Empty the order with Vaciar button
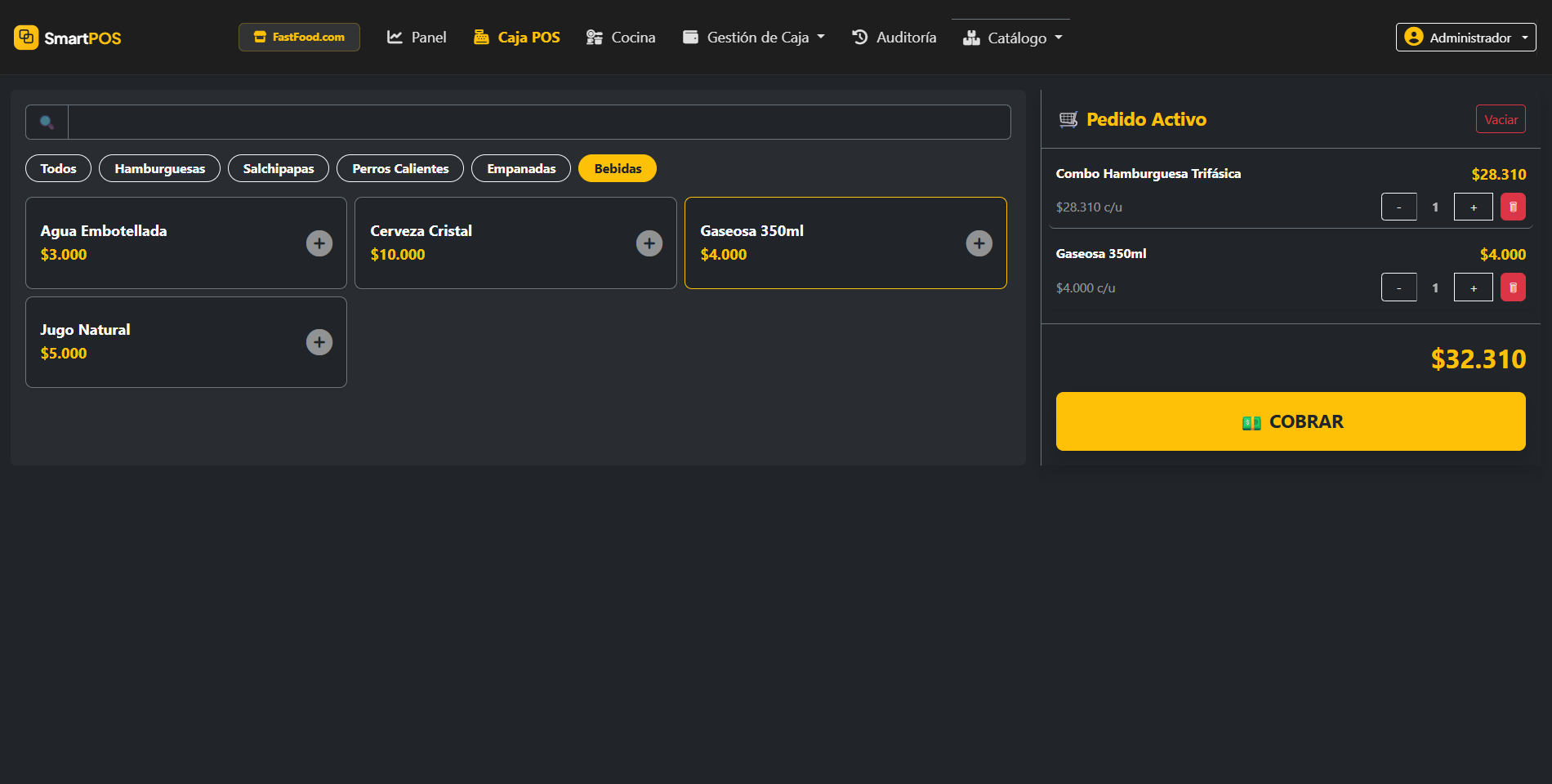Image resolution: width=1552 pixels, height=784 pixels. (1501, 119)
